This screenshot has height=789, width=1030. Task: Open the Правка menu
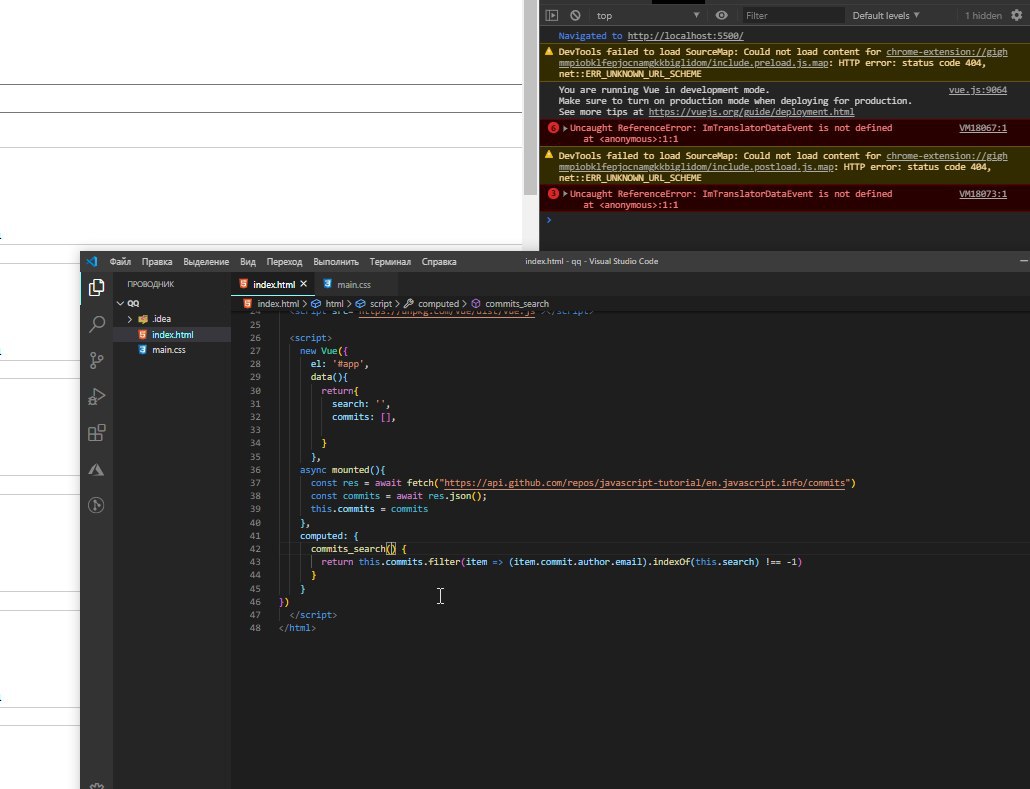point(157,261)
